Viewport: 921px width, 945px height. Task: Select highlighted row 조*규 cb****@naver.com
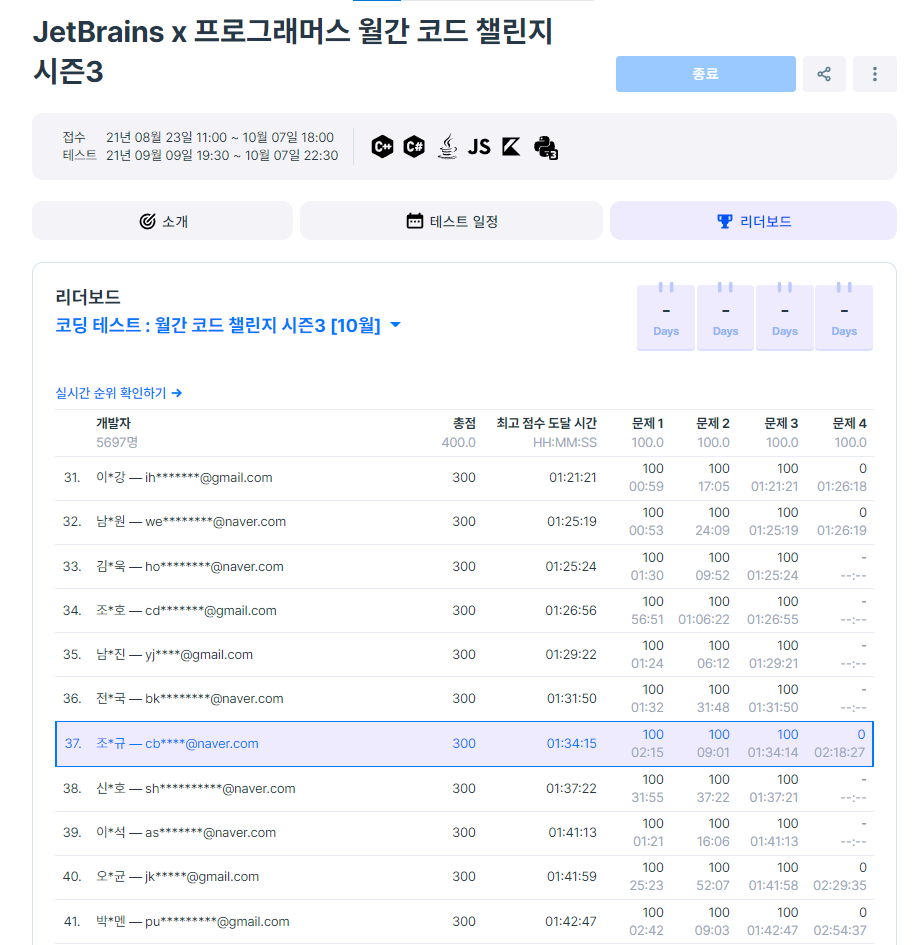click(x=464, y=744)
